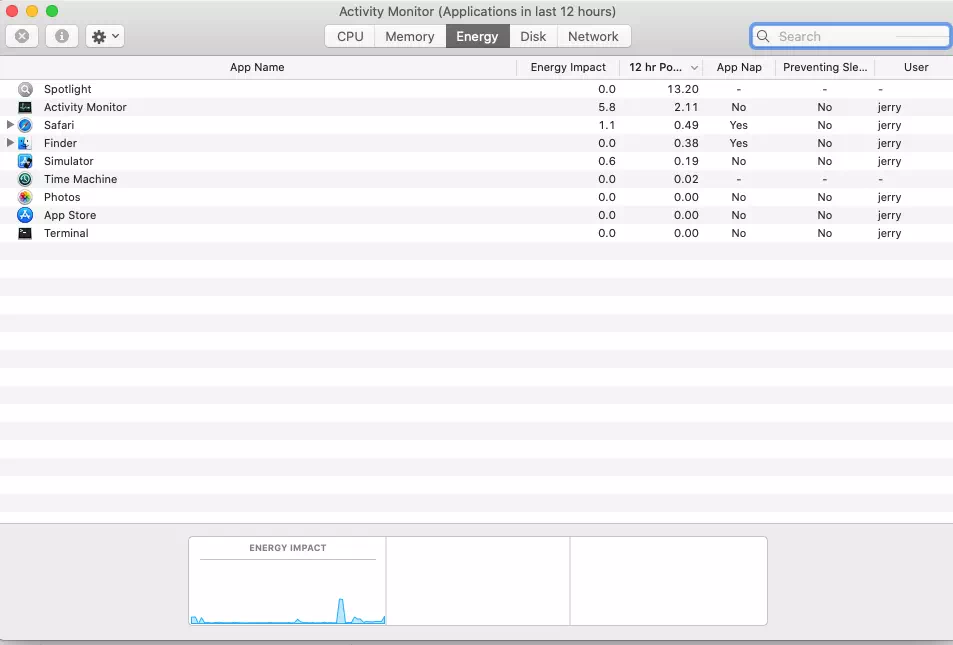This screenshot has height=645, width=953.
Task: Select the Finder row name
Action: 60,143
